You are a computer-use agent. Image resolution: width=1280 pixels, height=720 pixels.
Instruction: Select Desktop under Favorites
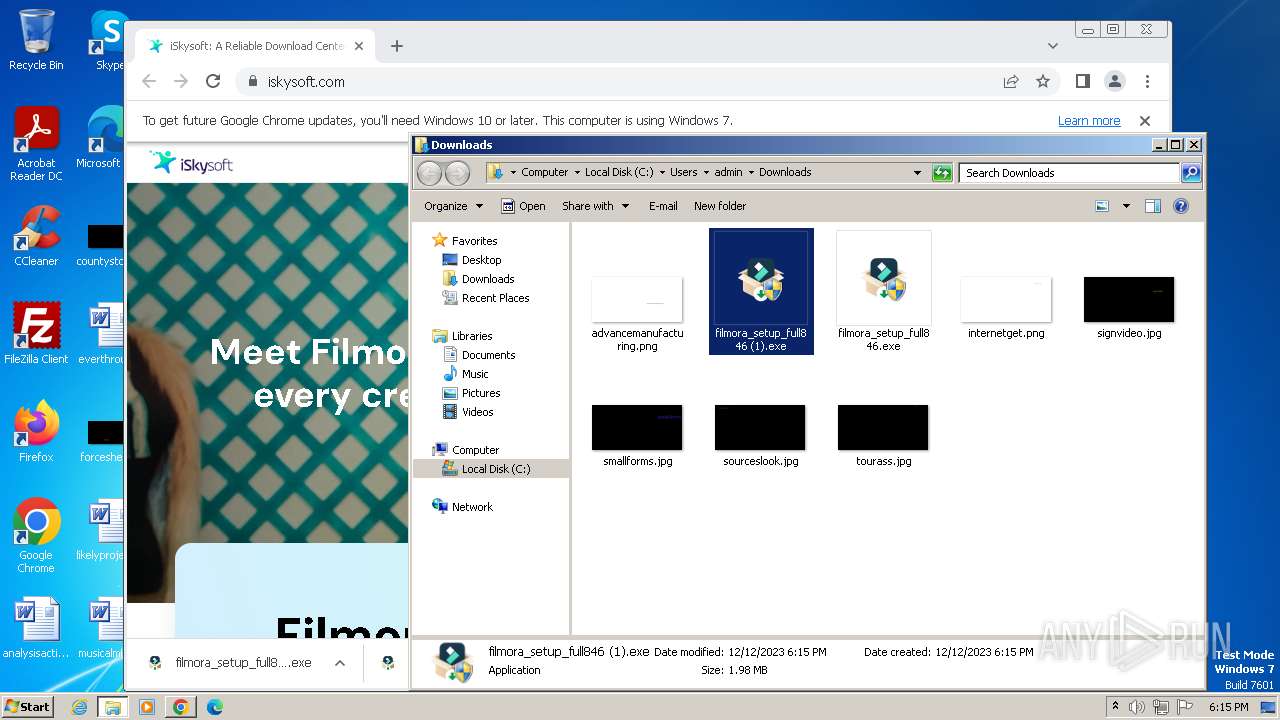click(481, 260)
